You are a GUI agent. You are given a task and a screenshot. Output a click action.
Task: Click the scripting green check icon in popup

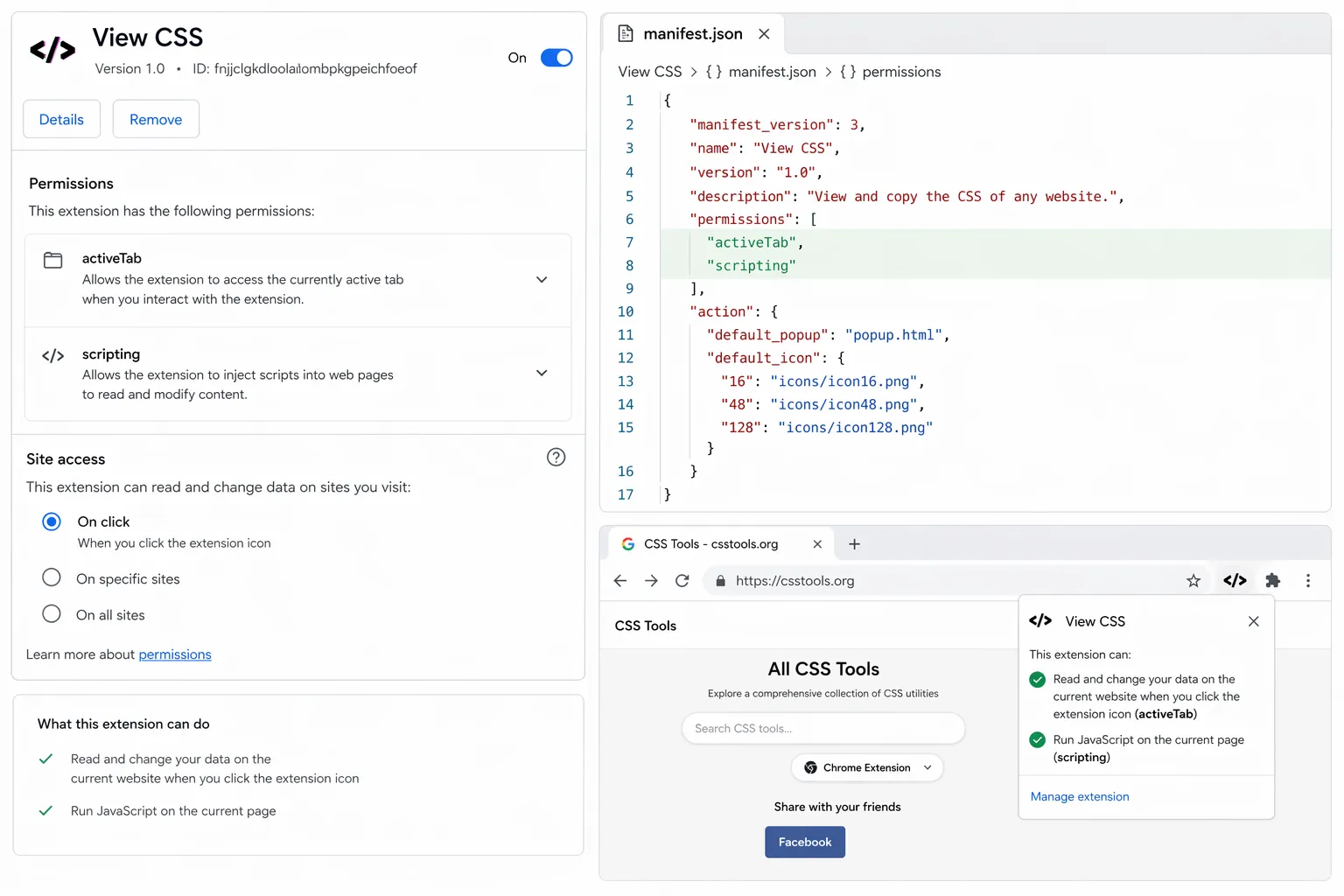click(1038, 740)
